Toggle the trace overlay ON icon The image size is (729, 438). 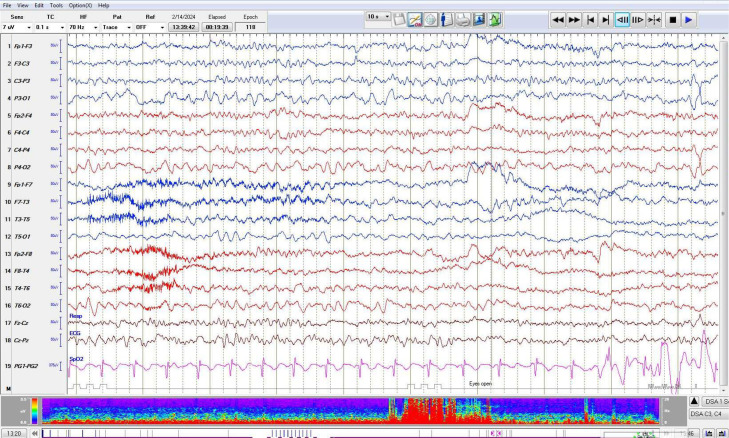click(x=415, y=20)
